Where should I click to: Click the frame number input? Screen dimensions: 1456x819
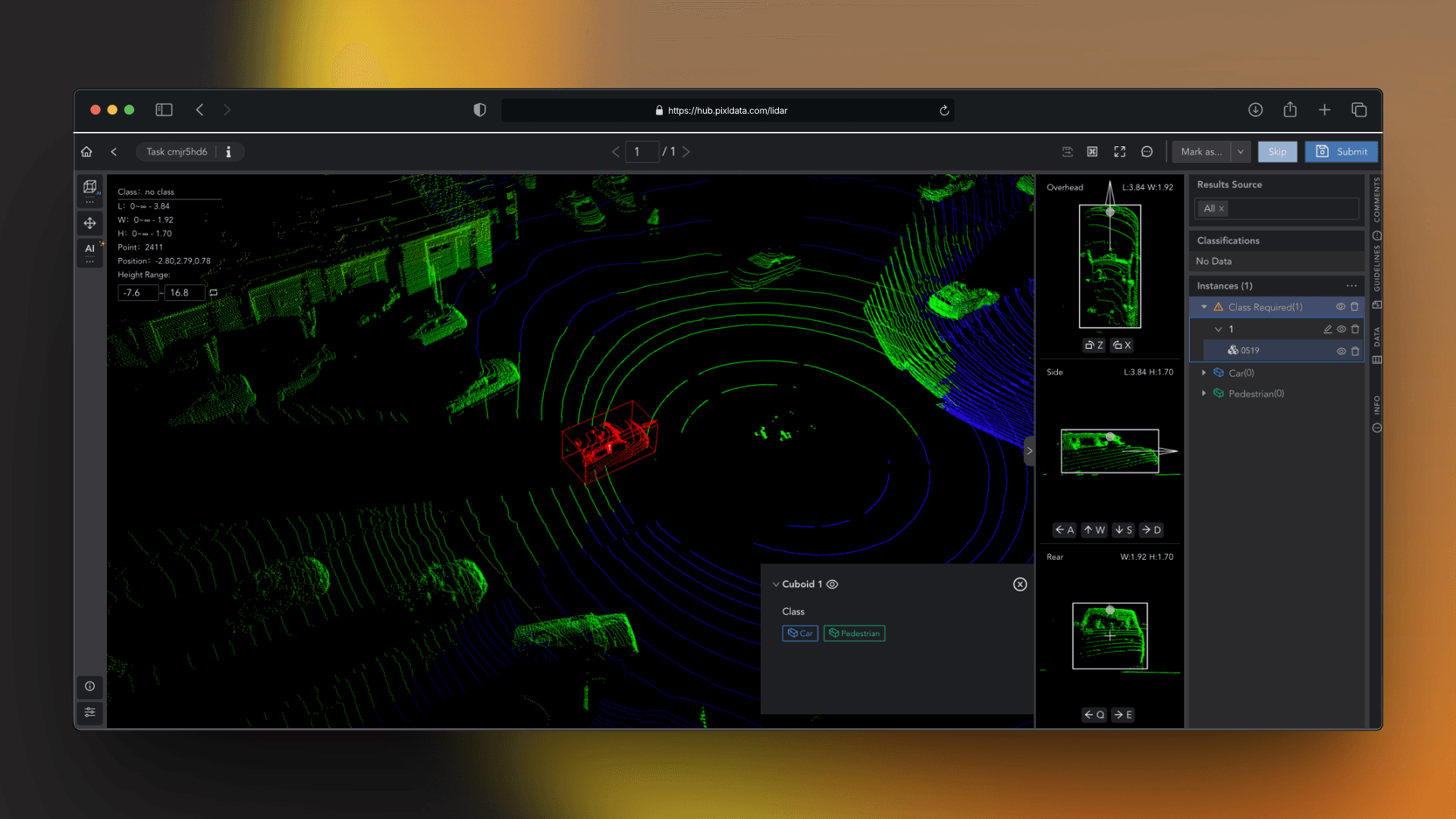642,152
